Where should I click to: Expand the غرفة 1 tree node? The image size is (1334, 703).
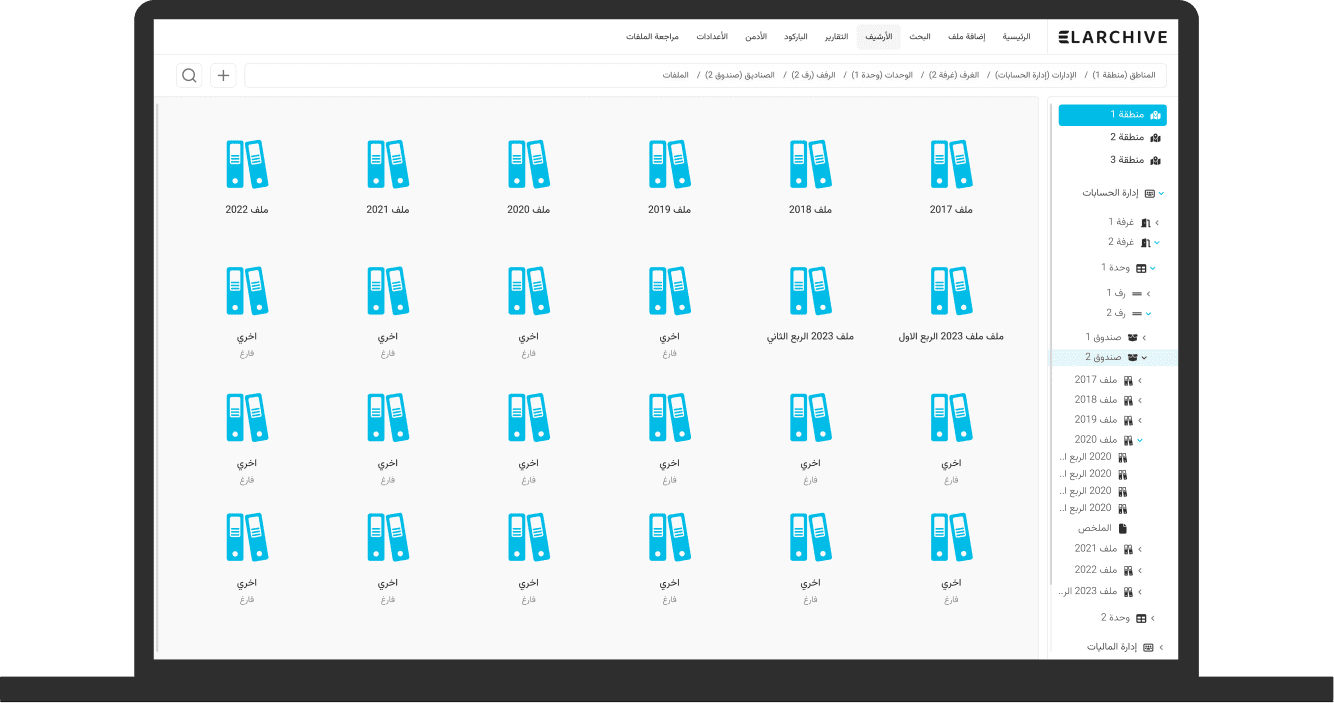coord(1157,223)
